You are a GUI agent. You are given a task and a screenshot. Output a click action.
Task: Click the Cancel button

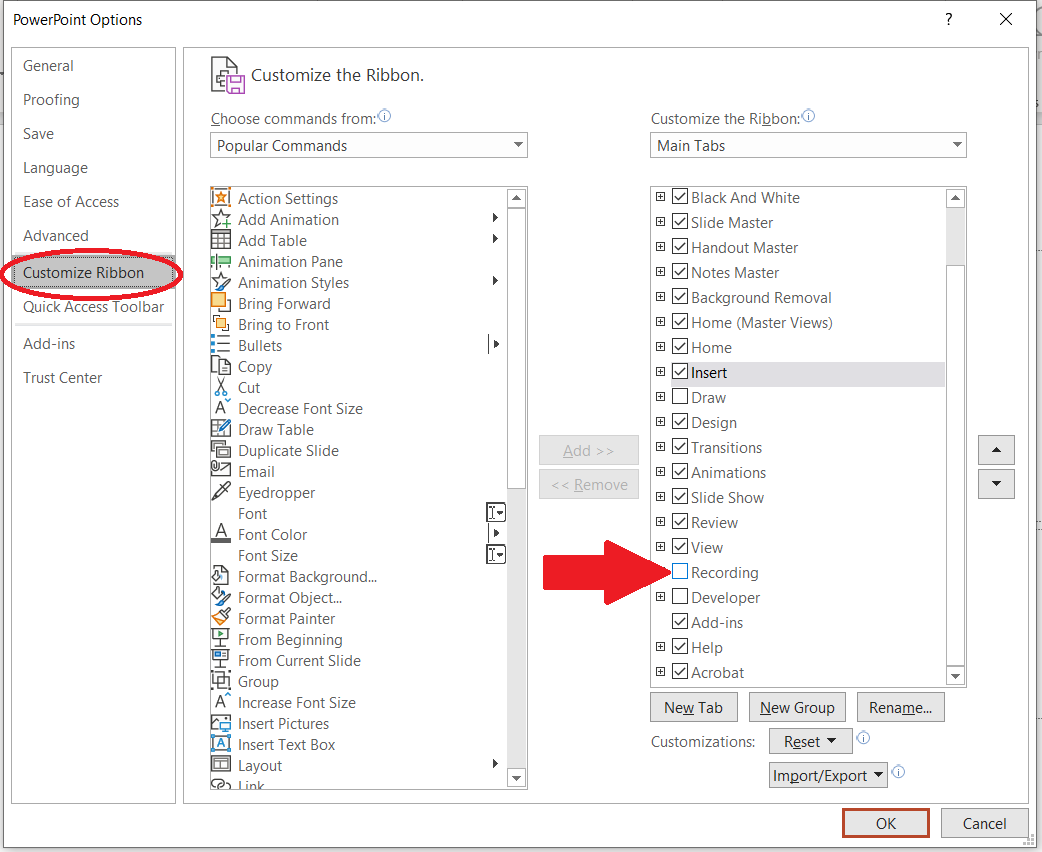click(984, 823)
